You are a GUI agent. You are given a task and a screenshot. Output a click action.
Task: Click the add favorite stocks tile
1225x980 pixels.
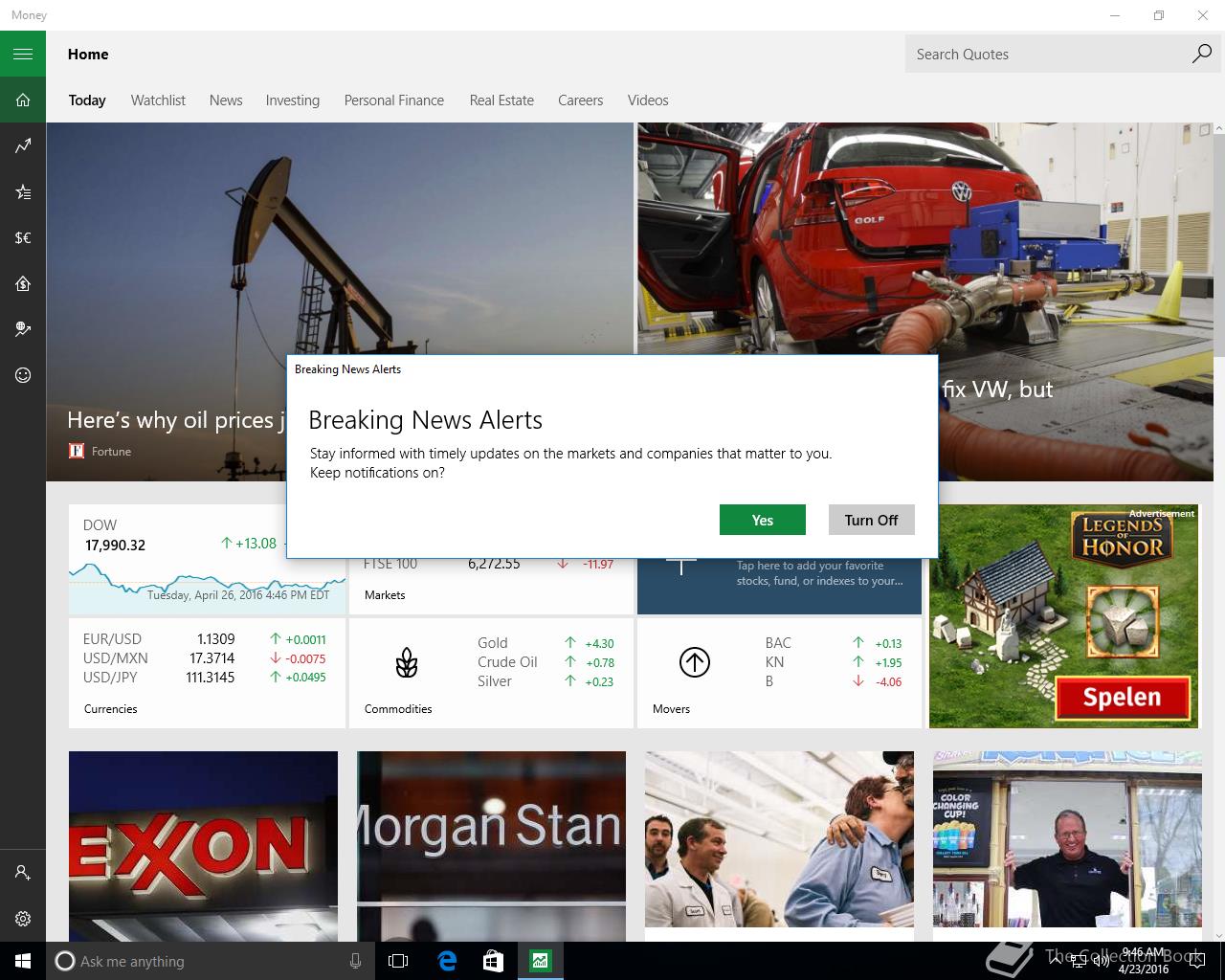(779, 586)
